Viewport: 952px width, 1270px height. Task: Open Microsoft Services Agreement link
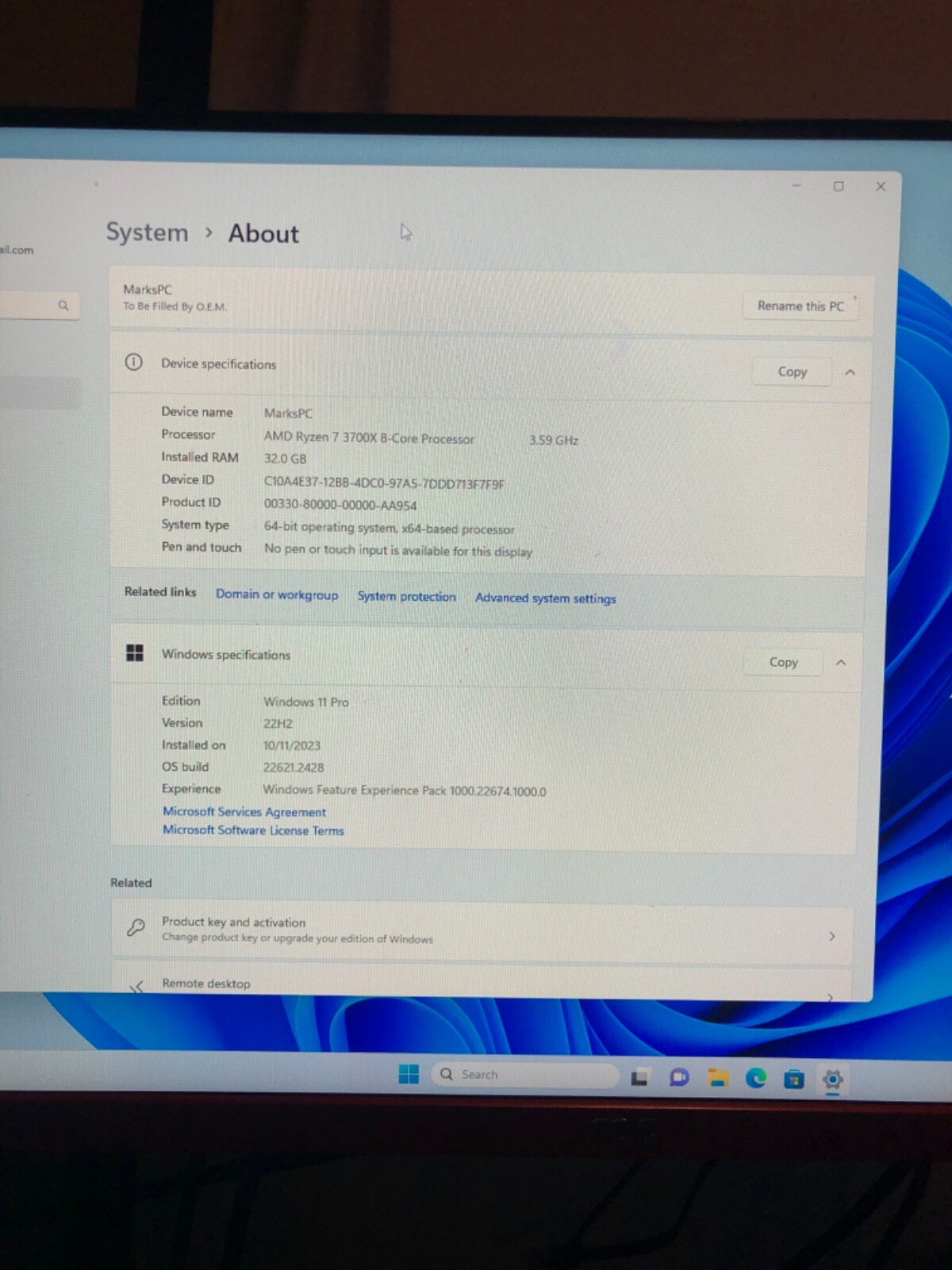pyautogui.click(x=244, y=812)
